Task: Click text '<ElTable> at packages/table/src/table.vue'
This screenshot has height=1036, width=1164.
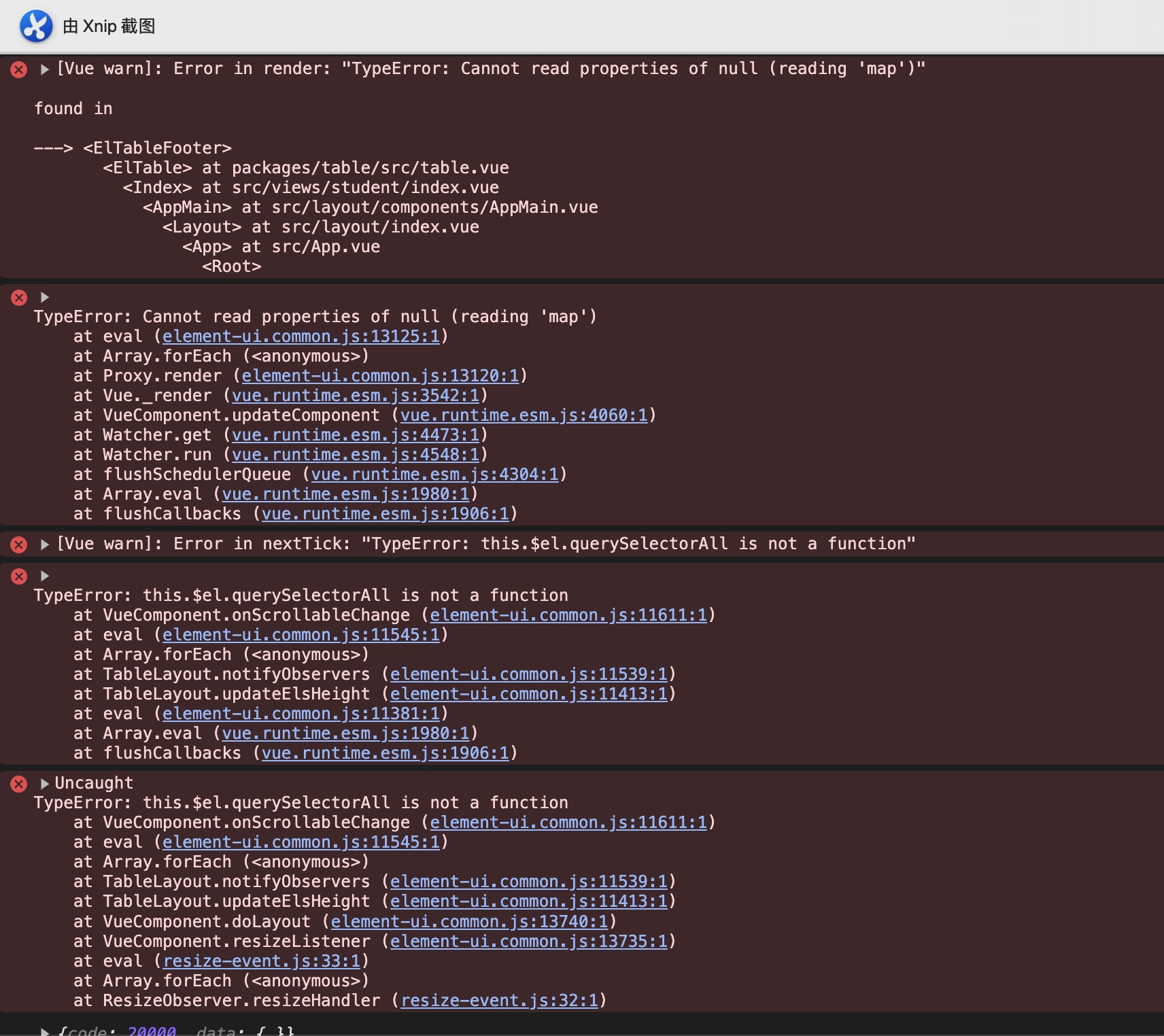Action: tap(306, 168)
